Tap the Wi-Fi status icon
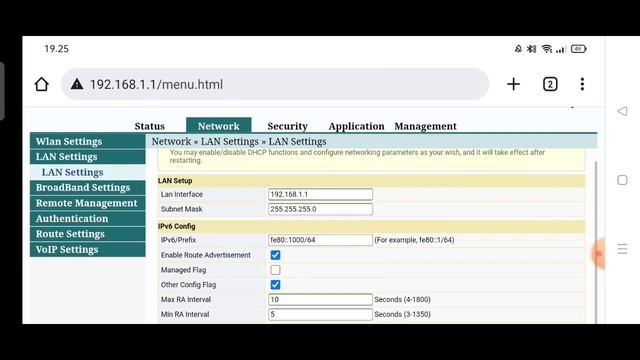Screen dimensions: 640x360 click(x=547, y=49)
